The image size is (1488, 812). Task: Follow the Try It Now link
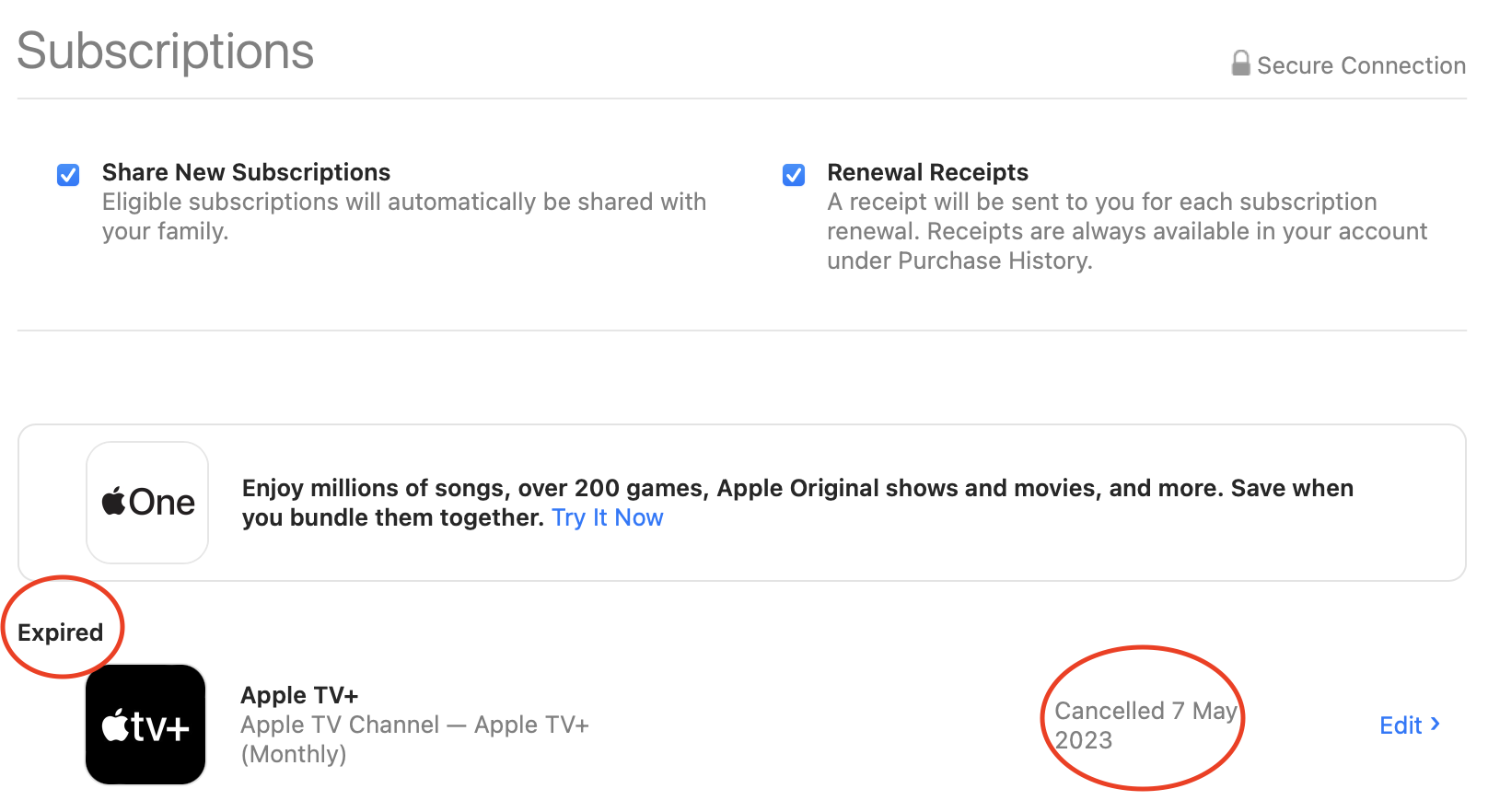(607, 517)
